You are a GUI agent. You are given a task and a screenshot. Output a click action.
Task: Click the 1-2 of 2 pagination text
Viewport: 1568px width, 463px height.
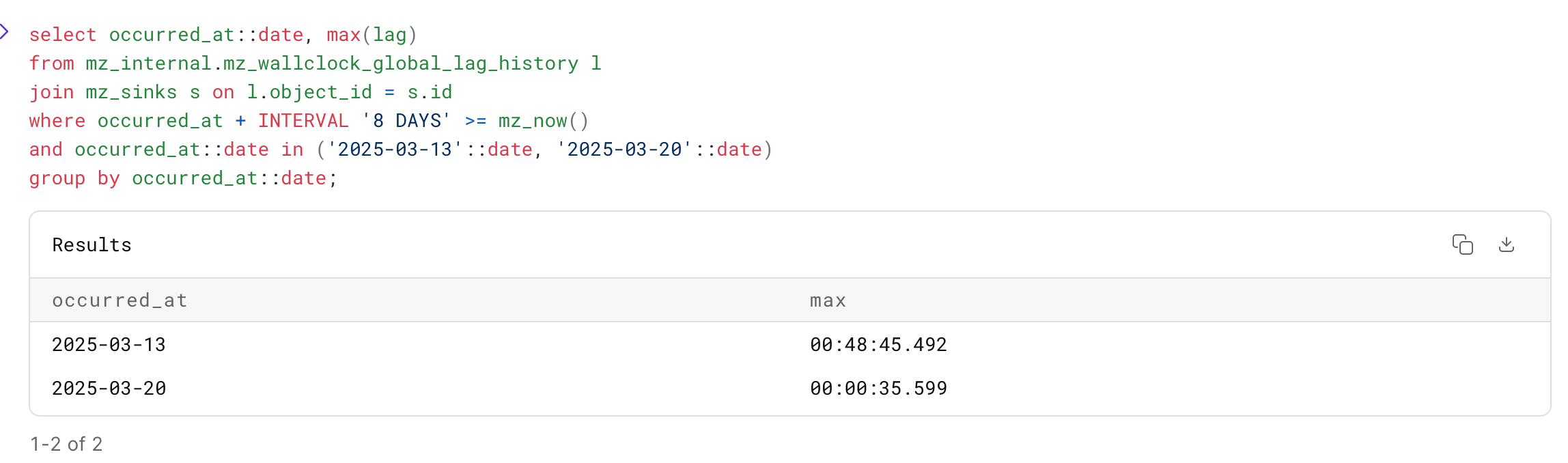(66, 443)
